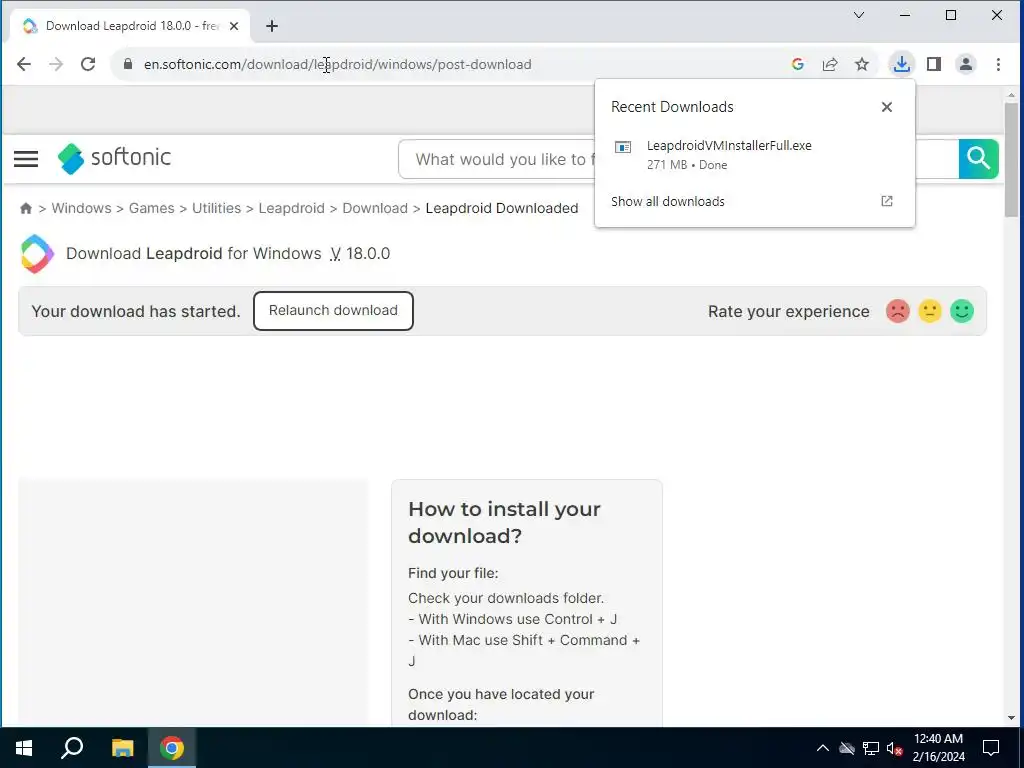The height and width of the screenshot is (768, 1024).
Task: Click Relaunch download button
Action: coord(333,311)
